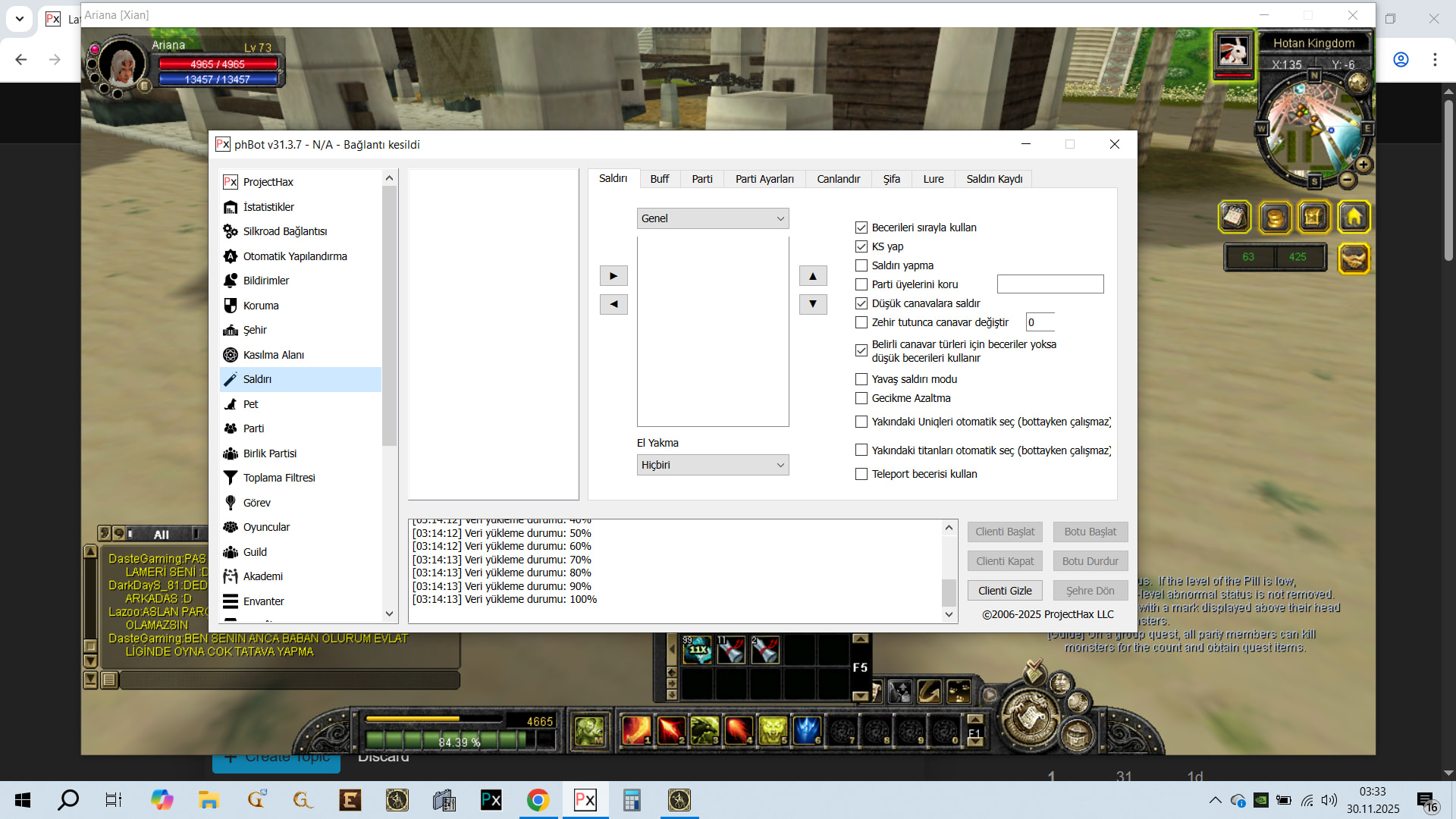Screen dimensions: 1456x819
Task: Open the Pet section icon
Action: [231, 404]
